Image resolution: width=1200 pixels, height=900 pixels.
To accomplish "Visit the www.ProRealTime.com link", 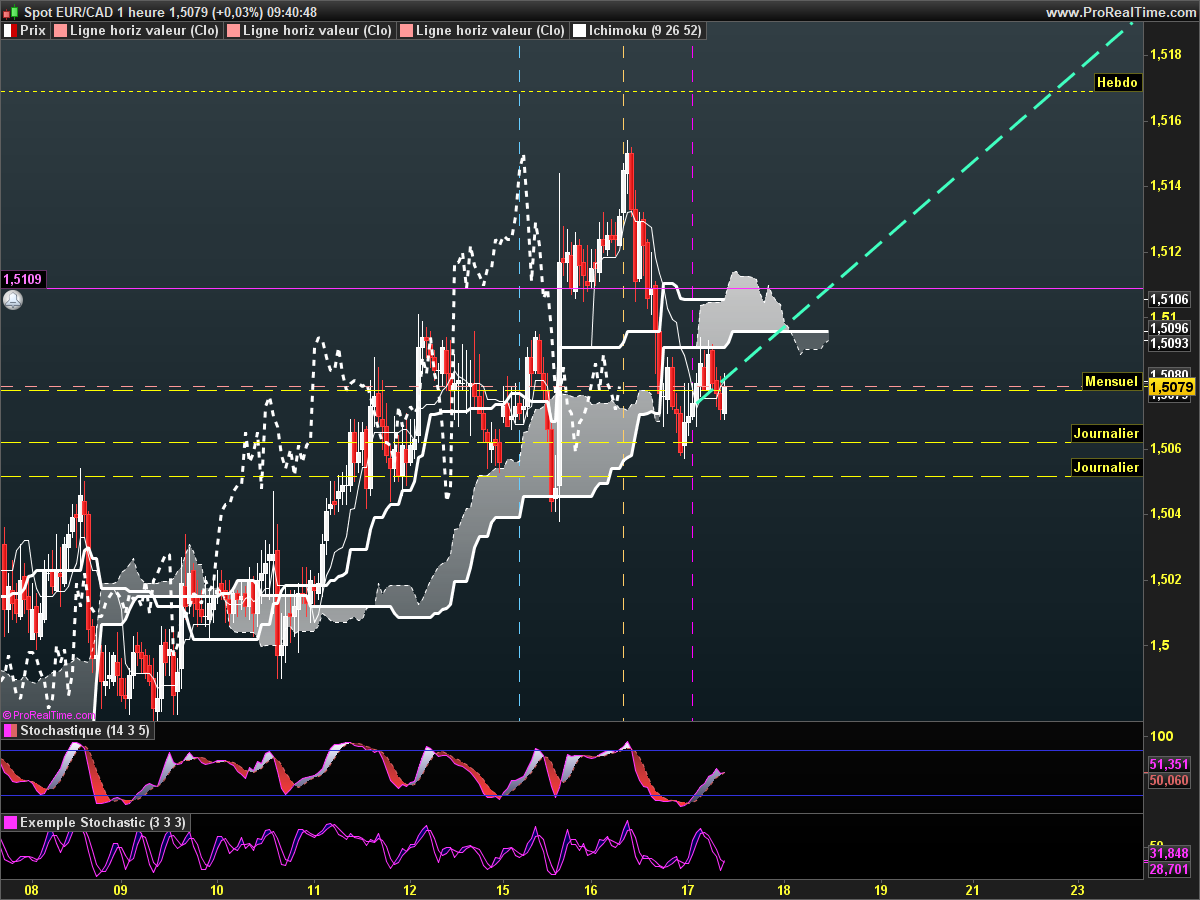I will (1119, 12).
